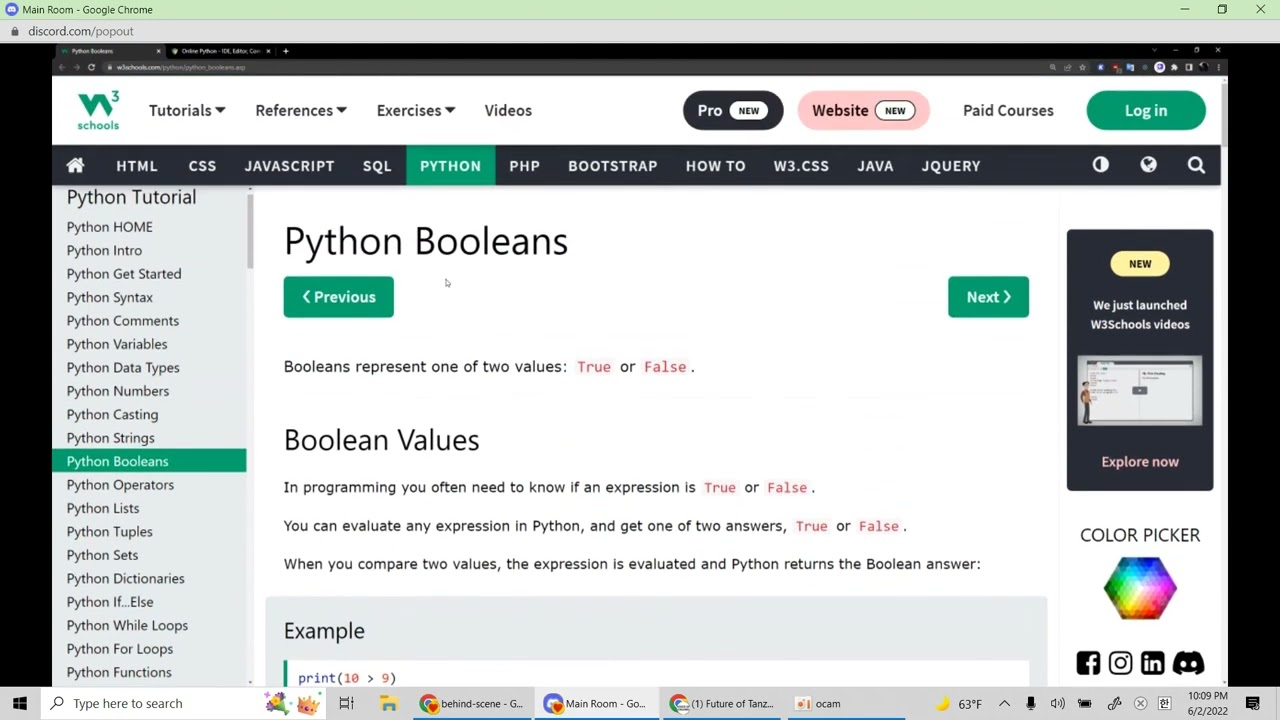Open the hexagon color picker
This screenshot has width=1280, height=720.
click(x=1140, y=588)
